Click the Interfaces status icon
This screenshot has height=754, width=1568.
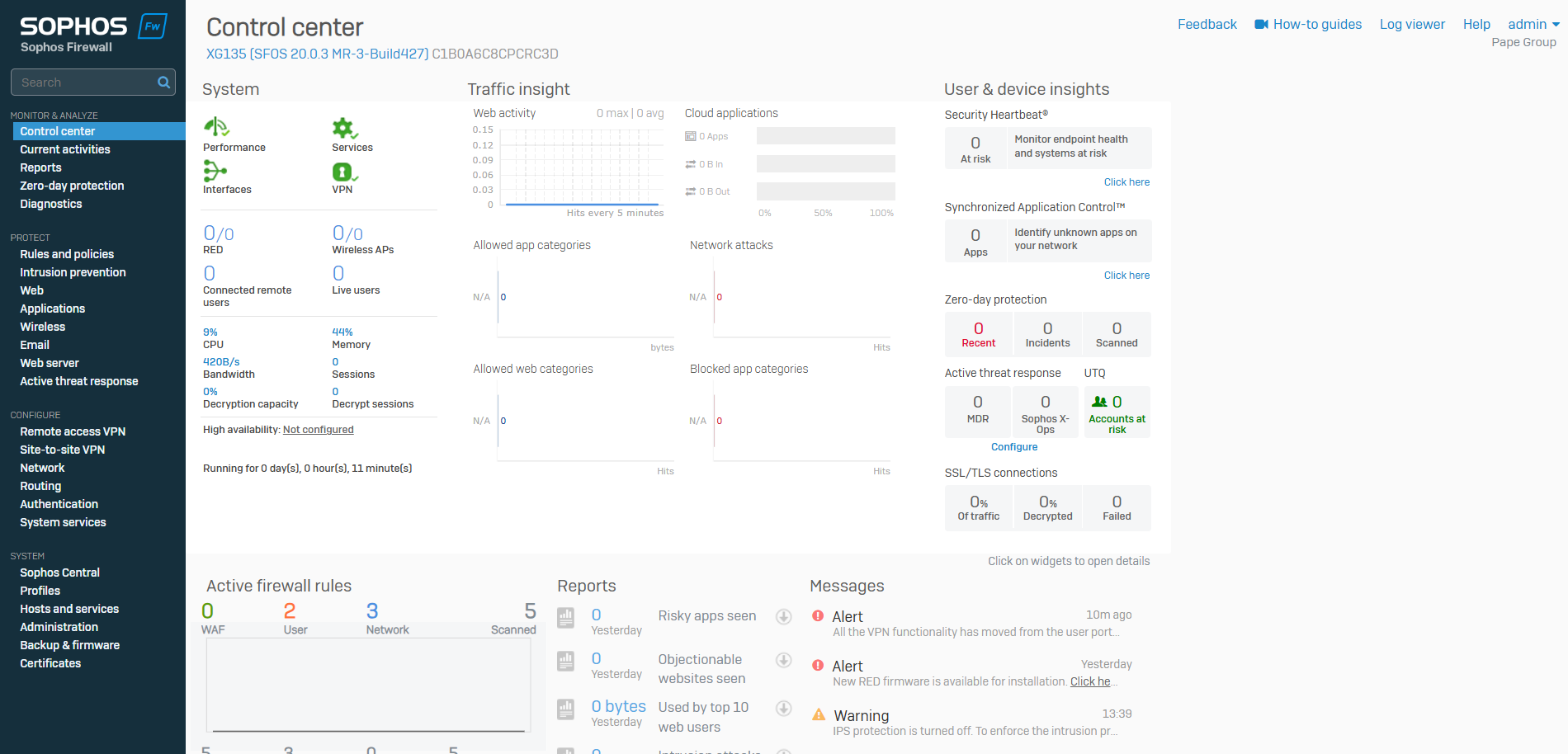215,171
